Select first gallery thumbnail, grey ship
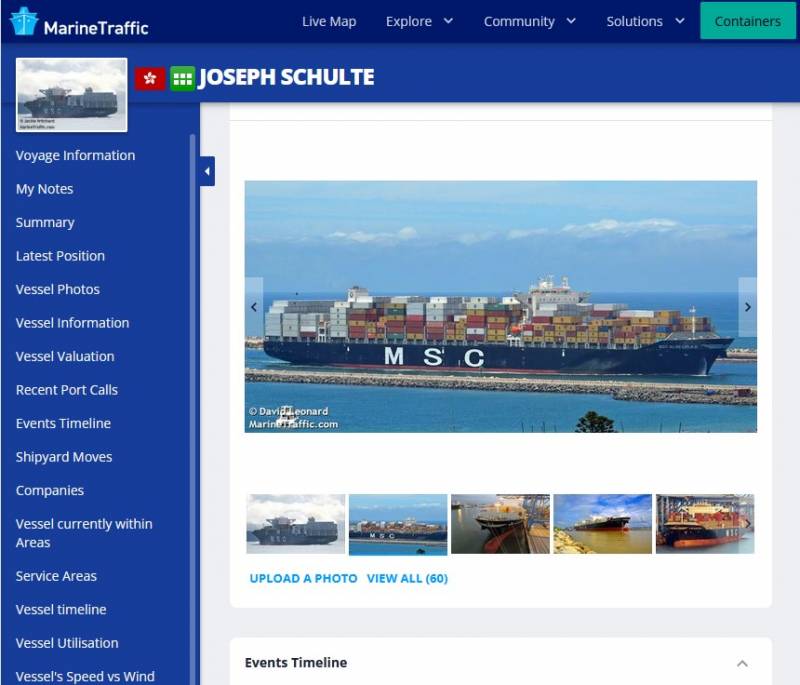This screenshot has height=685, width=800. pyautogui.click(x=295, y=524)
